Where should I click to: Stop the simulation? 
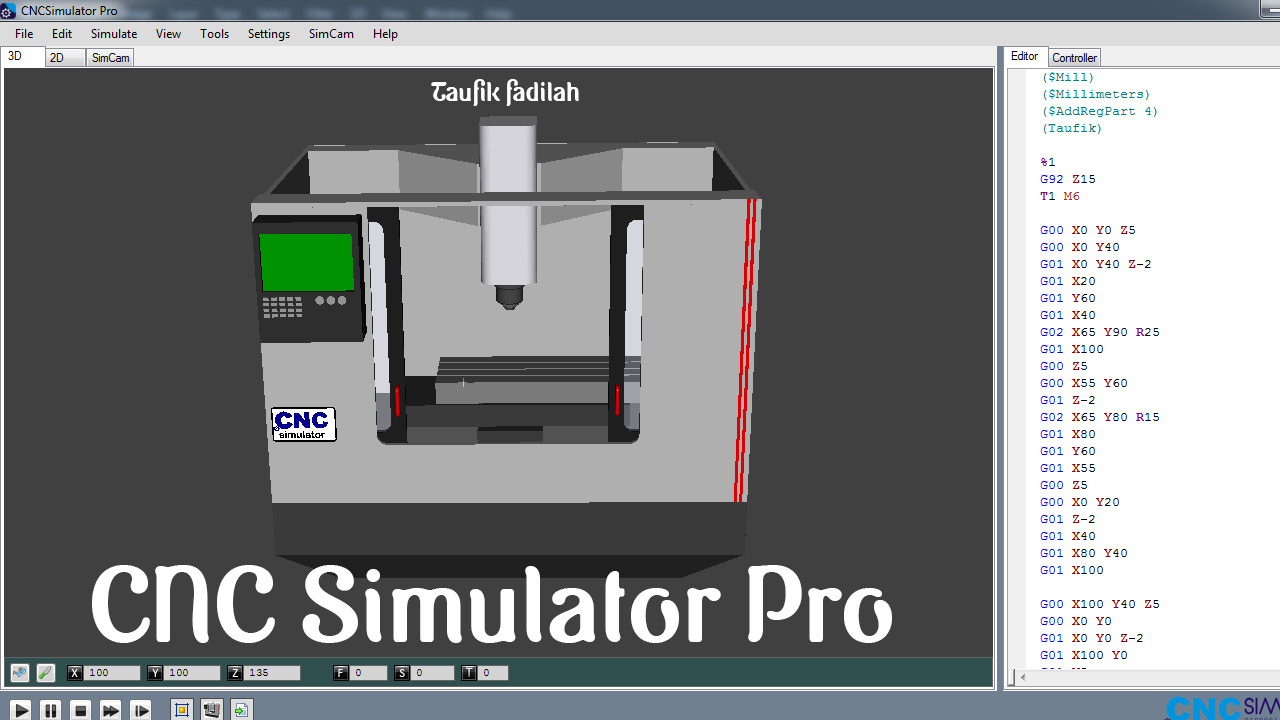click(81, 710)
